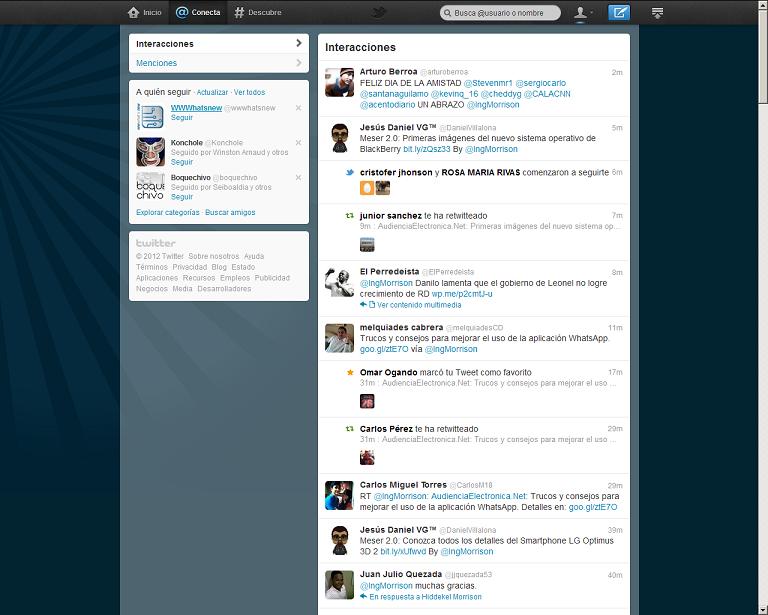The height and width of the screenshot is (615, 768).
Task: Open the Descubre hashtag tab
Action: [x=257, y=12]
